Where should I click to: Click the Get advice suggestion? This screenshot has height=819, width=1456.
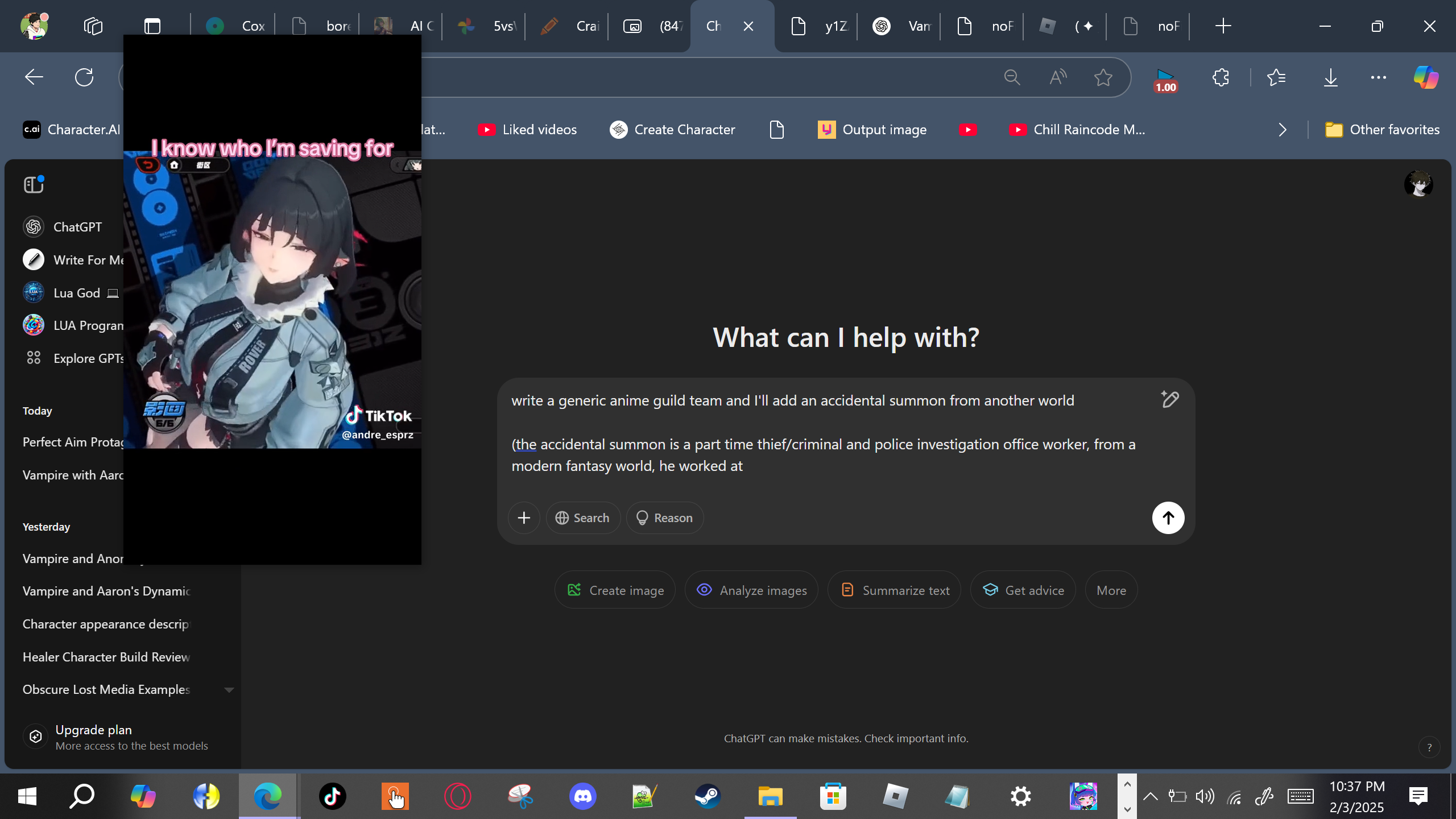click(1023, 590)
